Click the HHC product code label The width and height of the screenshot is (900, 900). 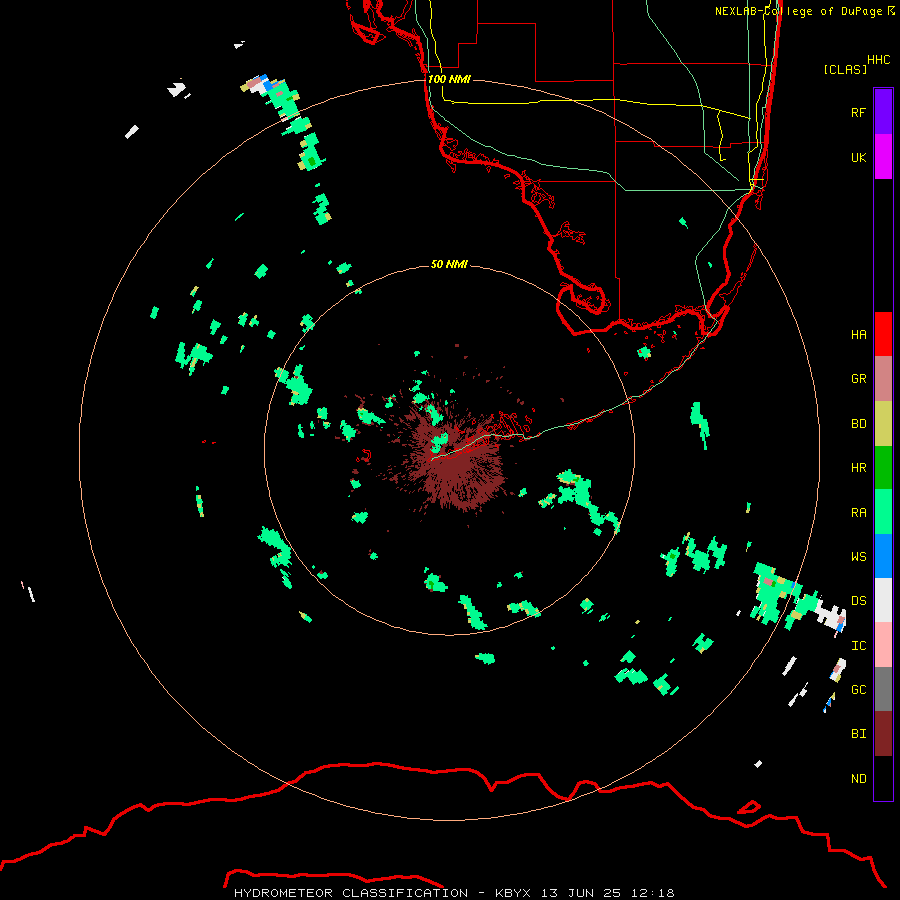(x=878, y=60)
